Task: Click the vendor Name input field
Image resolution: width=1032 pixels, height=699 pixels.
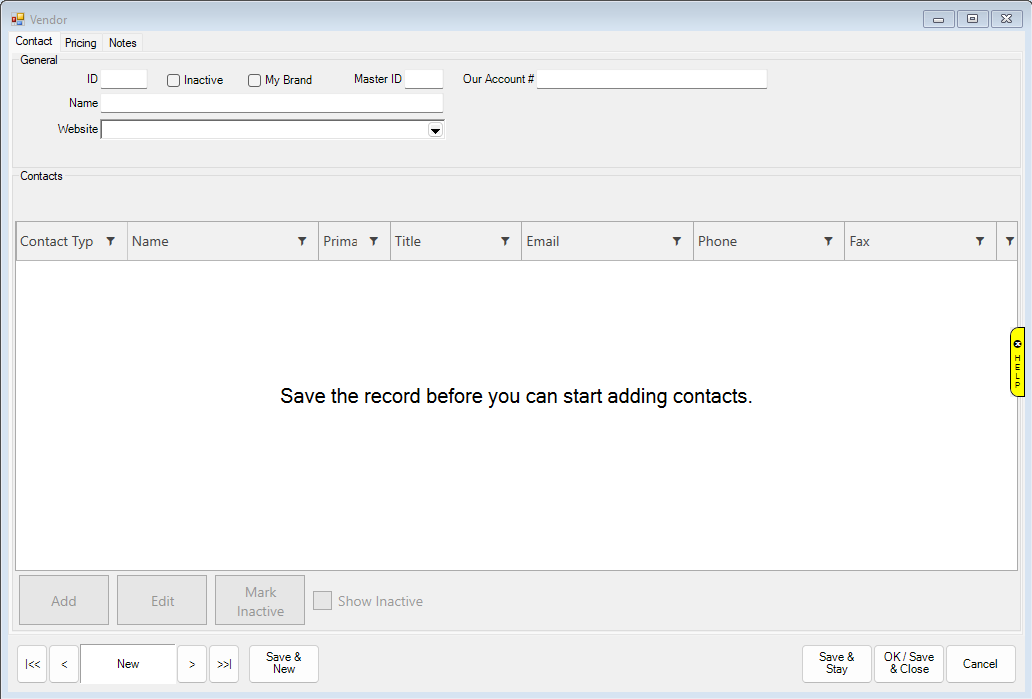Action: [x=271, y=103]
